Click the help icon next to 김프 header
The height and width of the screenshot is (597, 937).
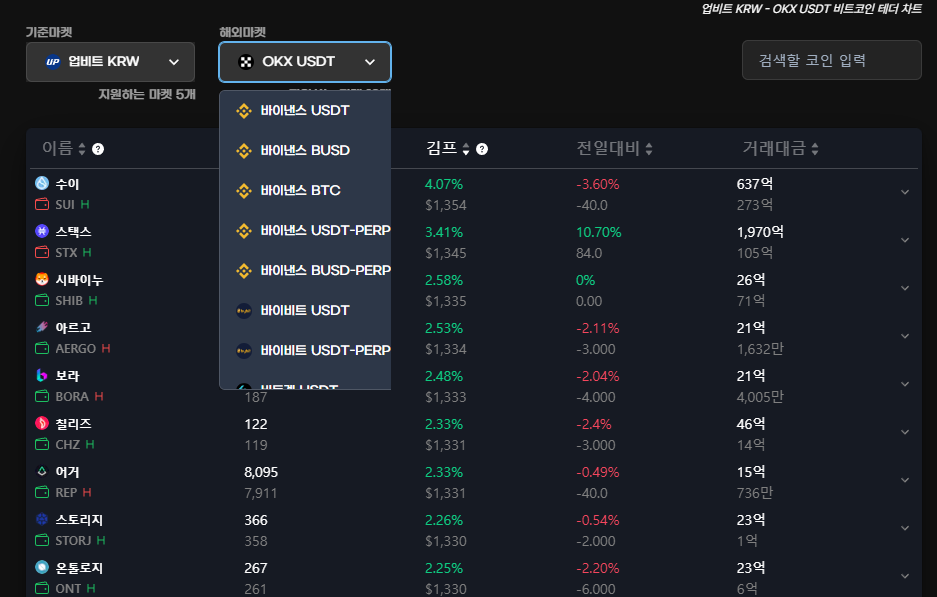[482, 149]
